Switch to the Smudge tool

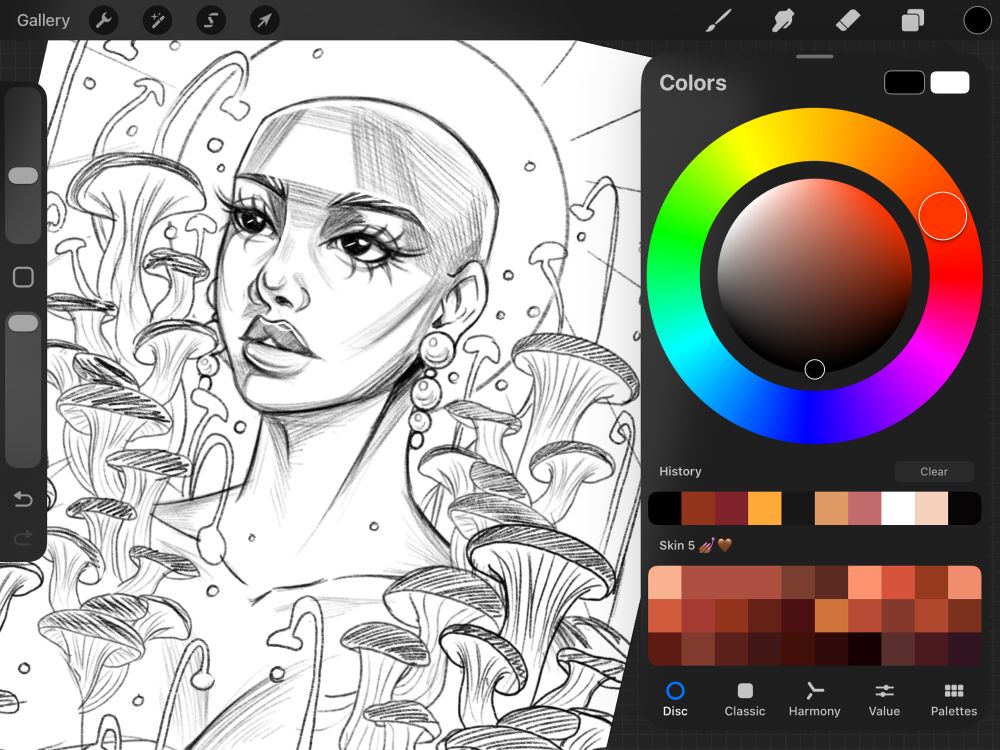tap(782, 20)
